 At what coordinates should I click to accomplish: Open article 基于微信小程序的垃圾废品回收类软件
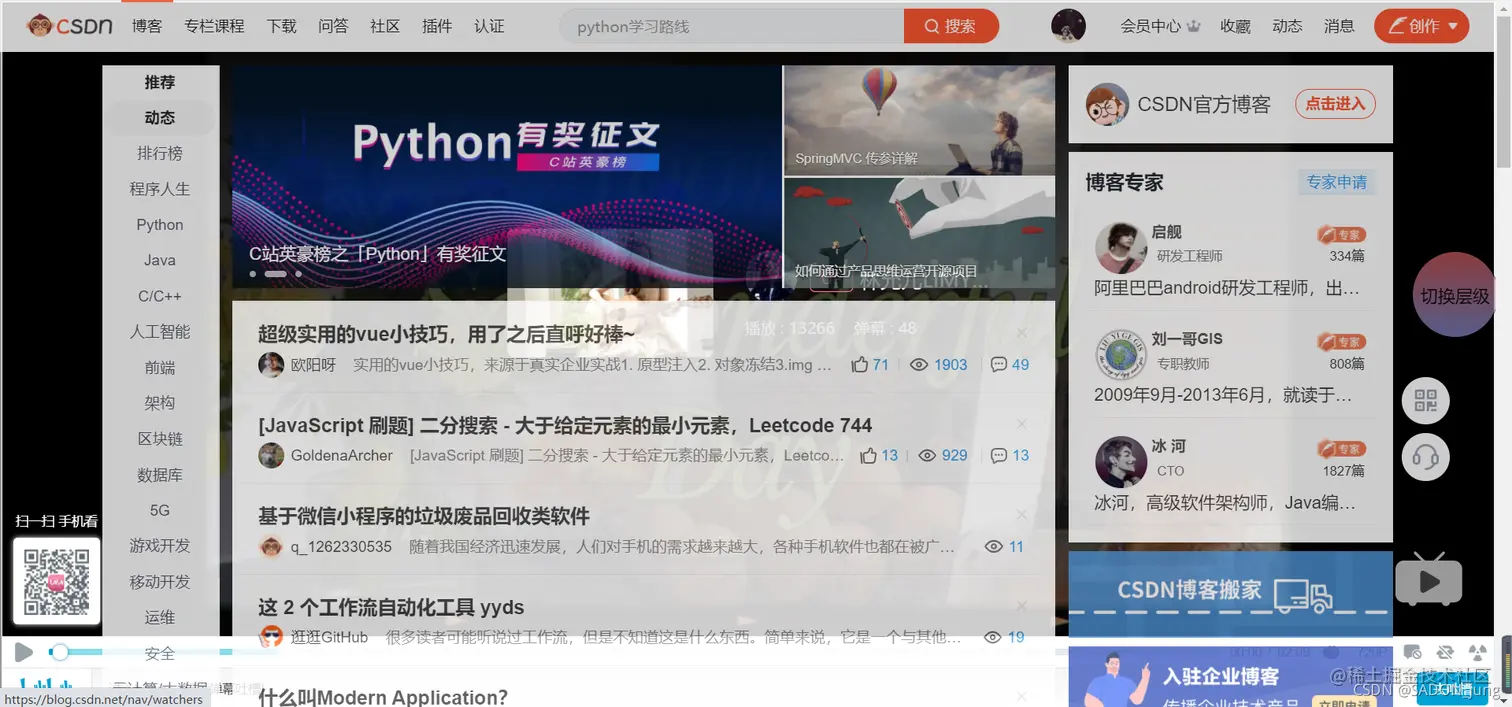tap(424, 516)
